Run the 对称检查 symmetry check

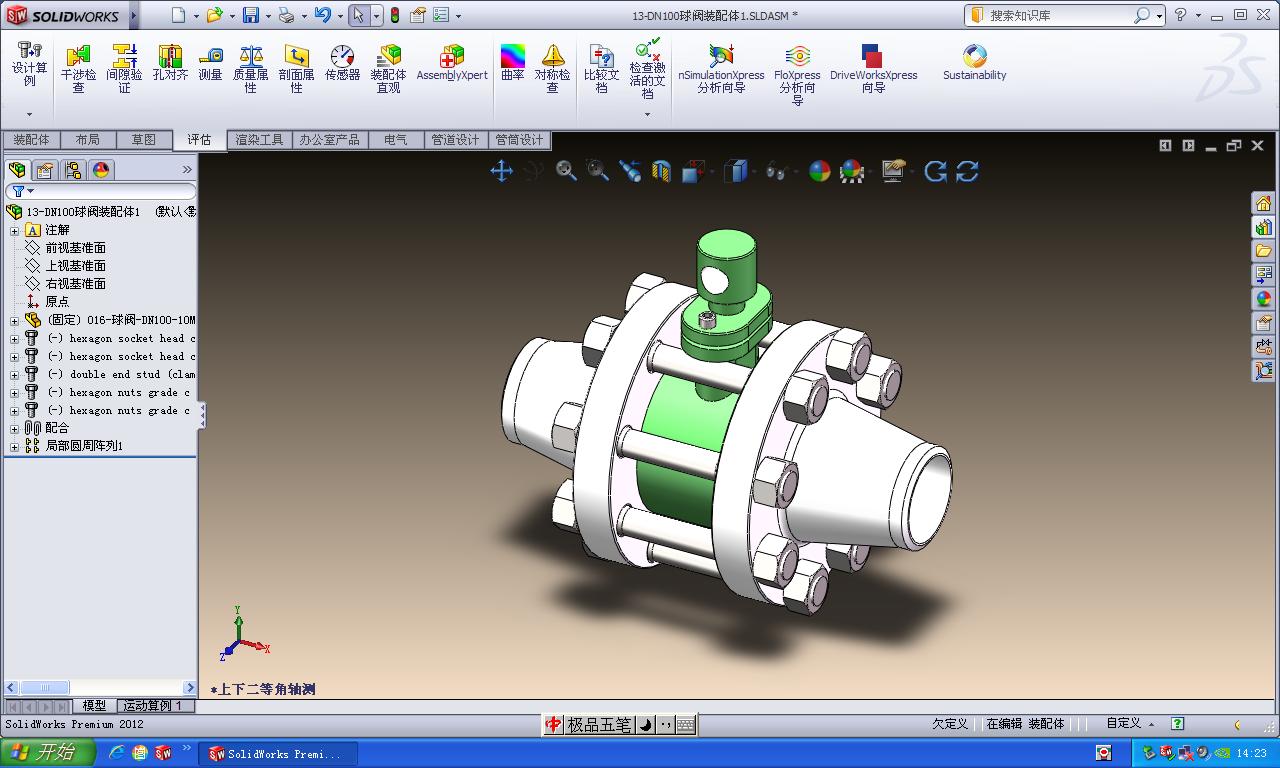coord(552,68)
